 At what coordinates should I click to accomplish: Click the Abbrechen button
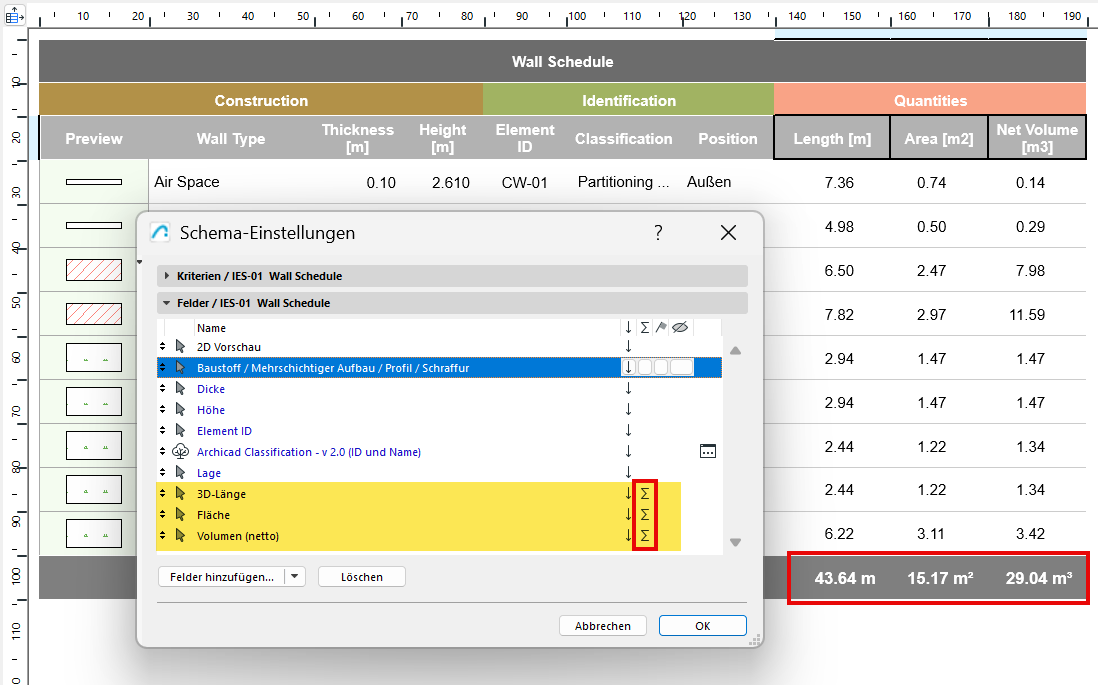click(602, 625)
